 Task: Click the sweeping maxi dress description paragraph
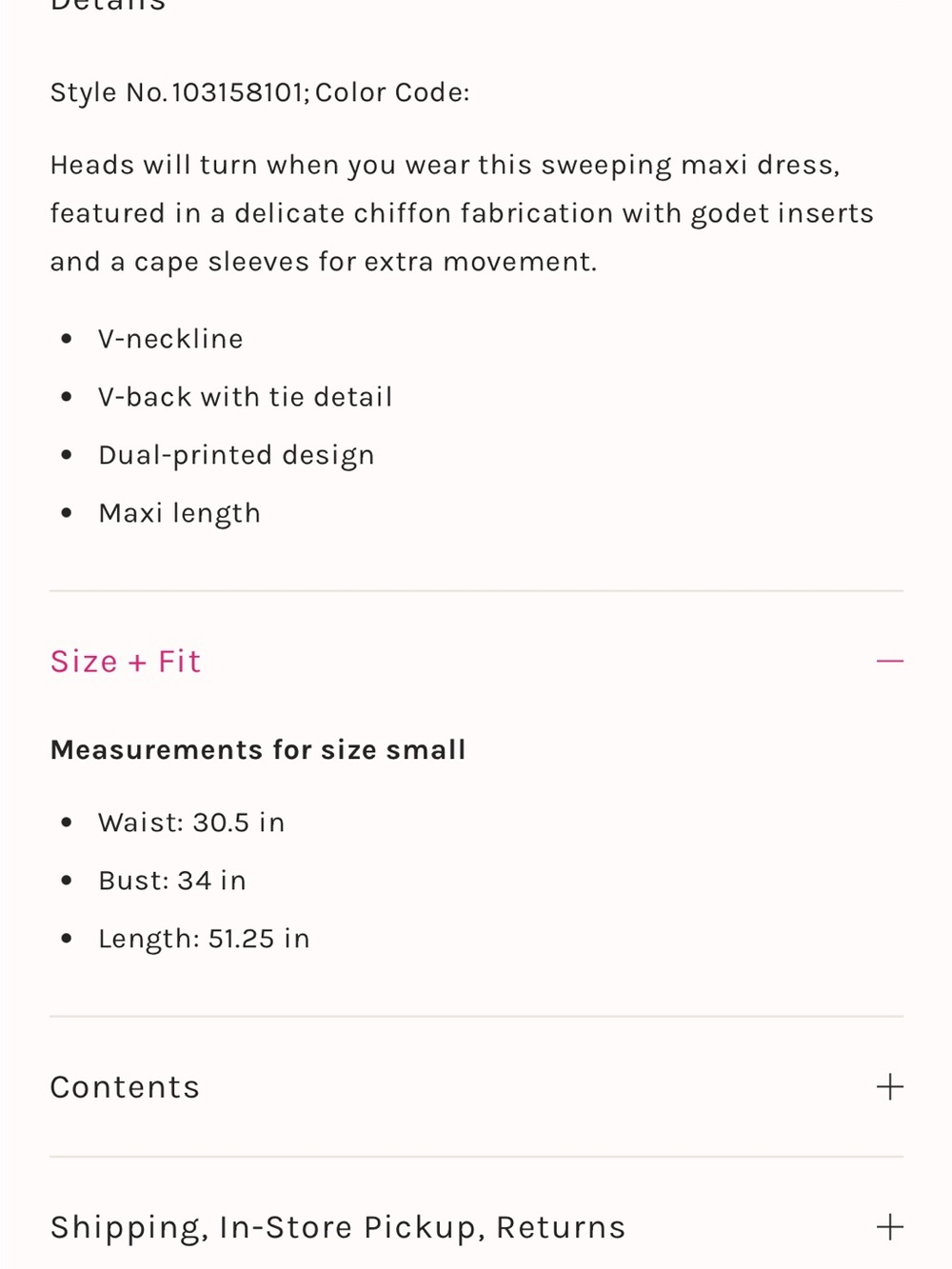pyautogui.click(x=462, y=213)
